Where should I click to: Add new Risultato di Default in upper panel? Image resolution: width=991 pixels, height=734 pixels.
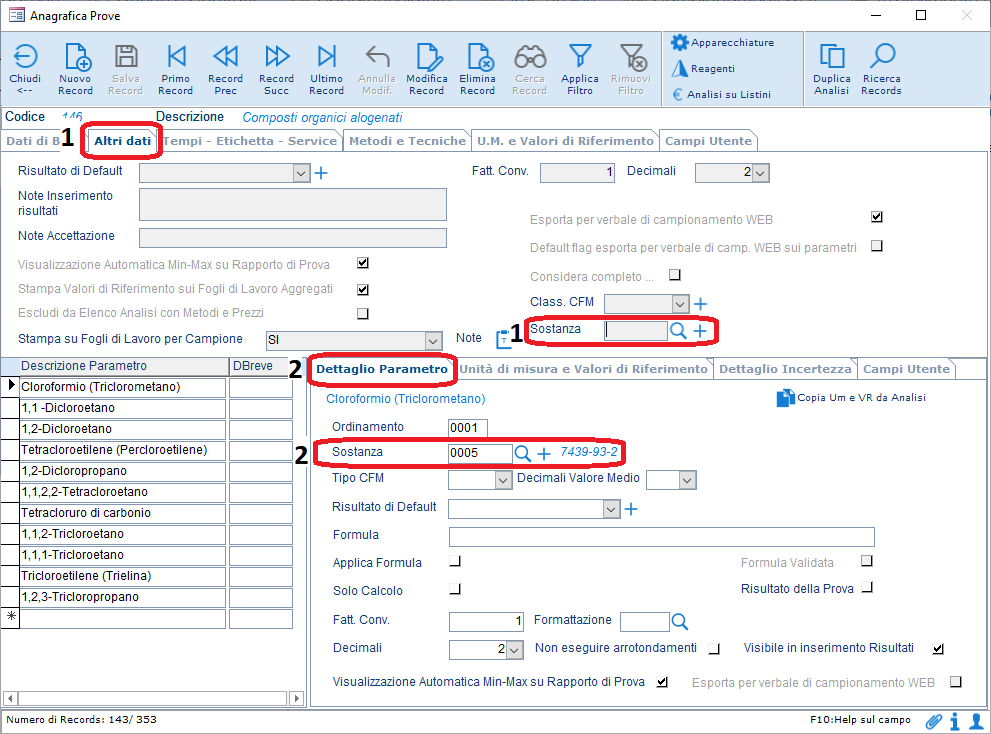321,173
